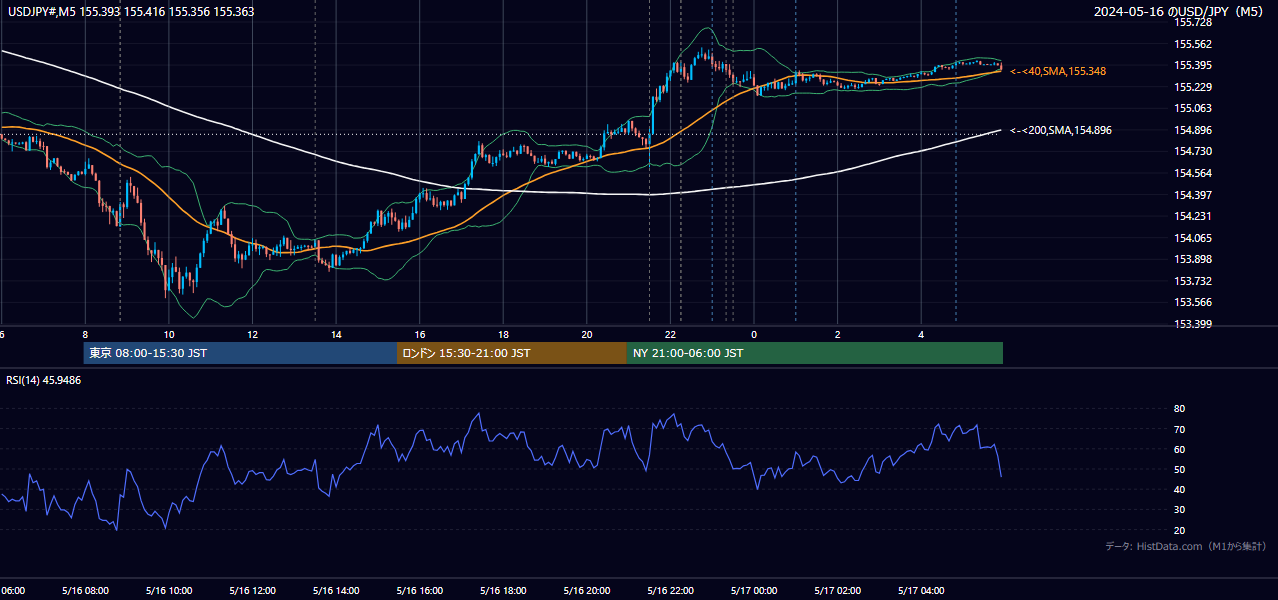
Task: Click the RSI axis level 40
Action: 1179,489
